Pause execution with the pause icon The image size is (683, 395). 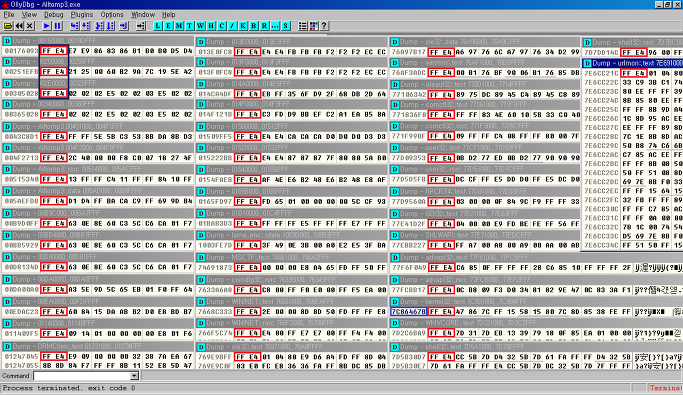pos(57,26)
